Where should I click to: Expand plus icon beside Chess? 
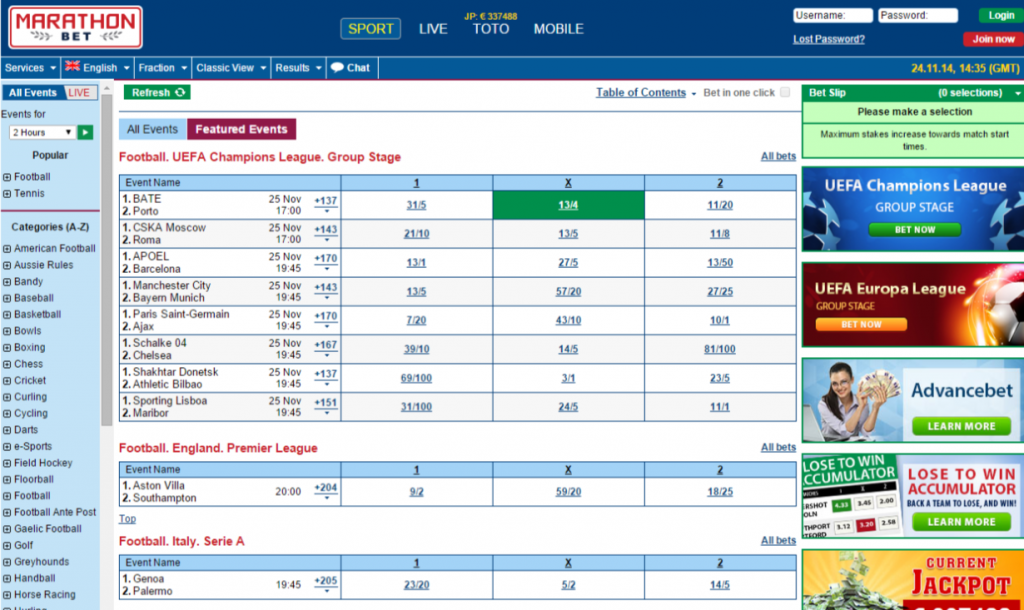7,364
